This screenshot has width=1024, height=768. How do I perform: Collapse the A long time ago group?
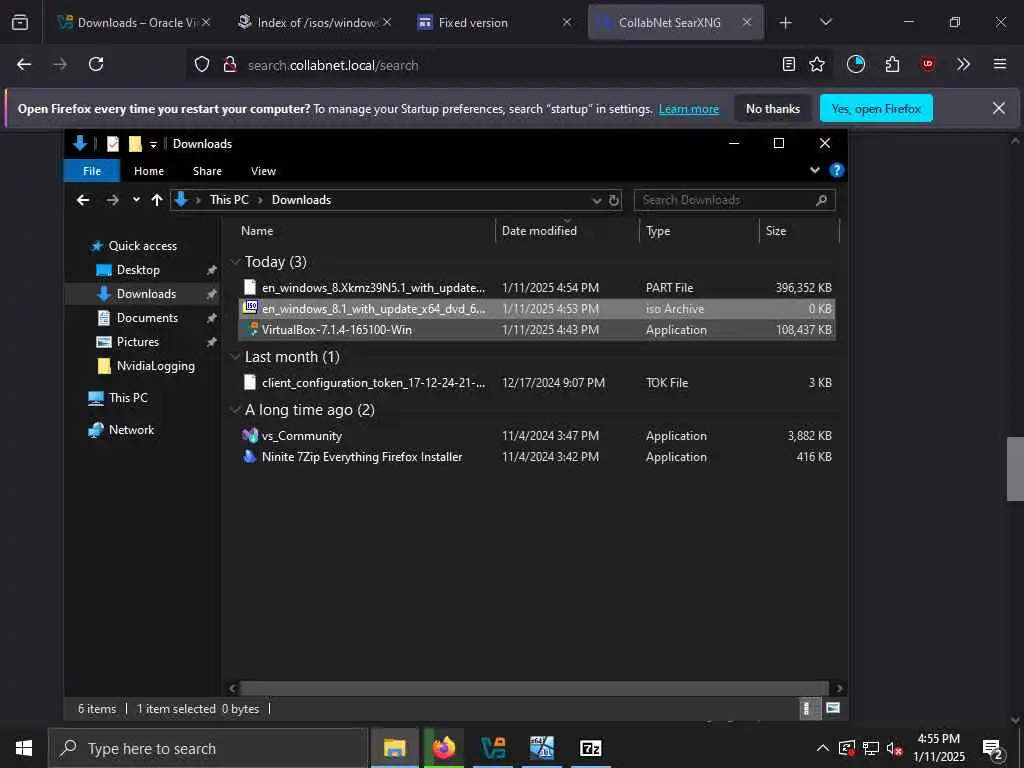(235, 409)
